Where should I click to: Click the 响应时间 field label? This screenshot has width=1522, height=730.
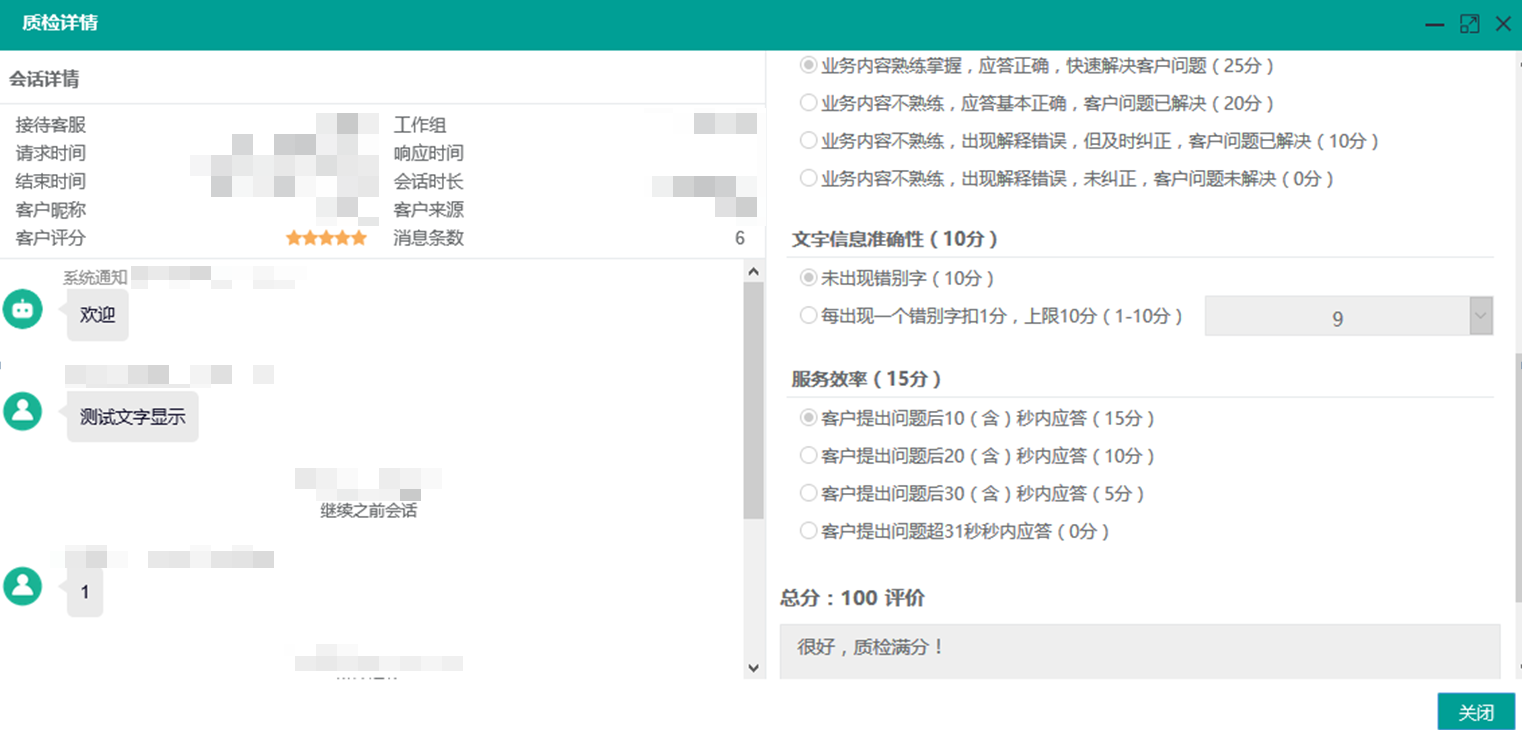(429, 153)
